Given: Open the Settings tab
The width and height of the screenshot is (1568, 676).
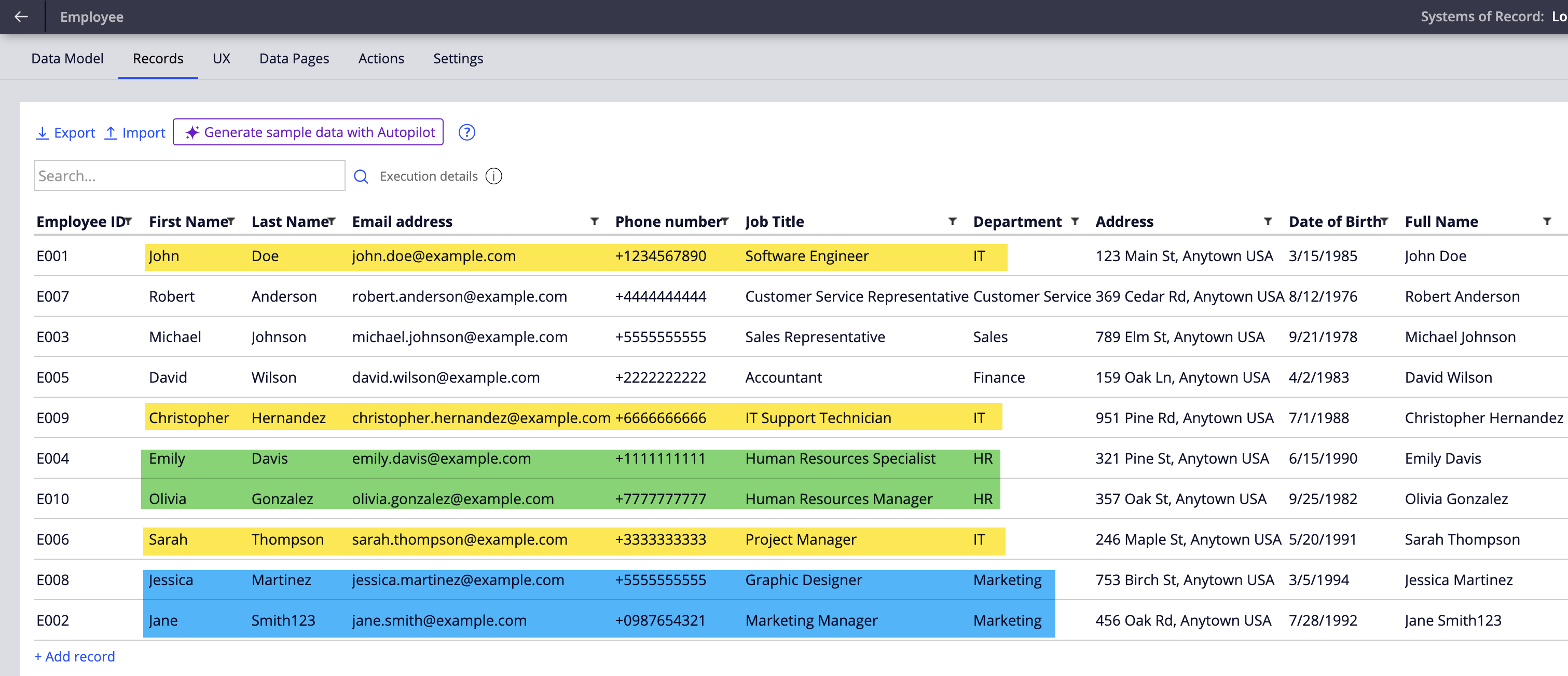Looking at the screenshot, I should (x=458, y=59).
